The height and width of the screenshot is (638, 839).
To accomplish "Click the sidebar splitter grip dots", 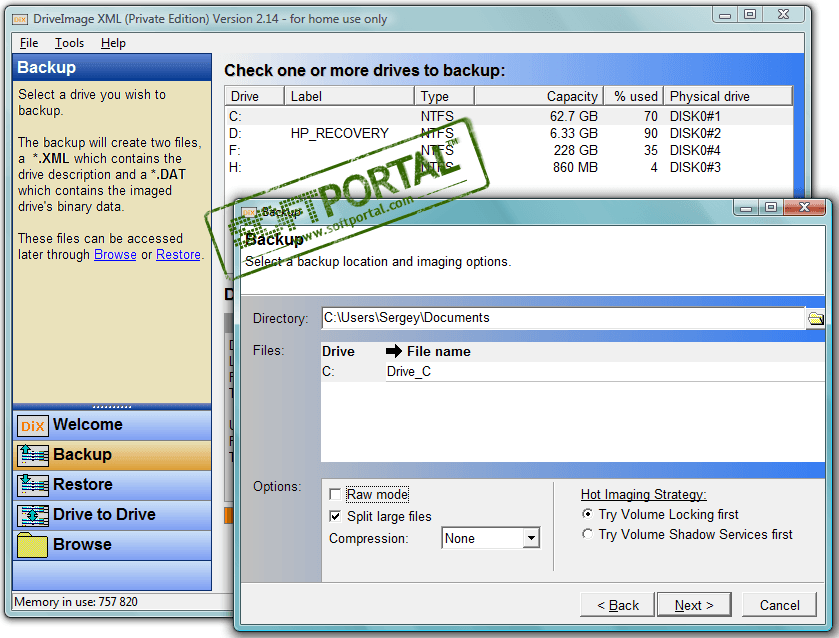I will (112, 407).
